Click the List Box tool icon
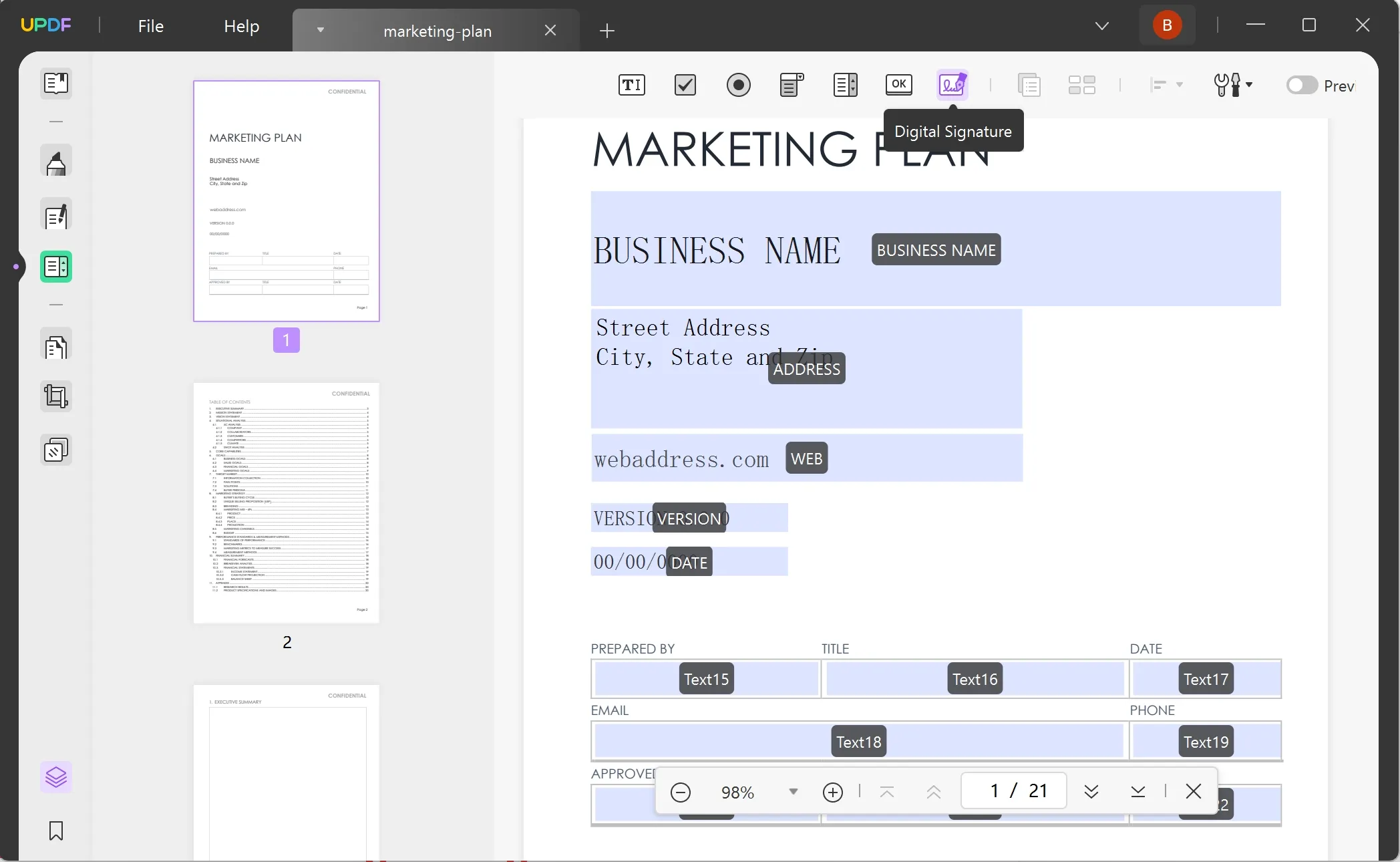 (846, 85)
